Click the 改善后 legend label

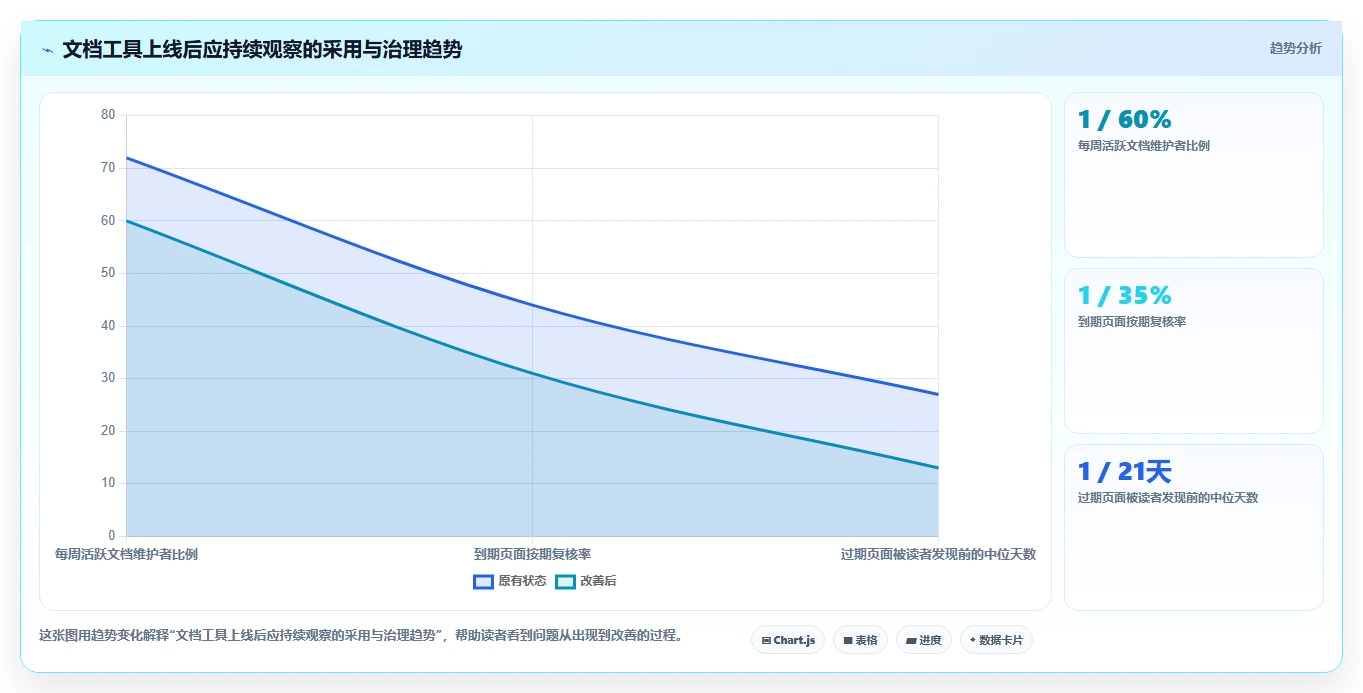598,581
